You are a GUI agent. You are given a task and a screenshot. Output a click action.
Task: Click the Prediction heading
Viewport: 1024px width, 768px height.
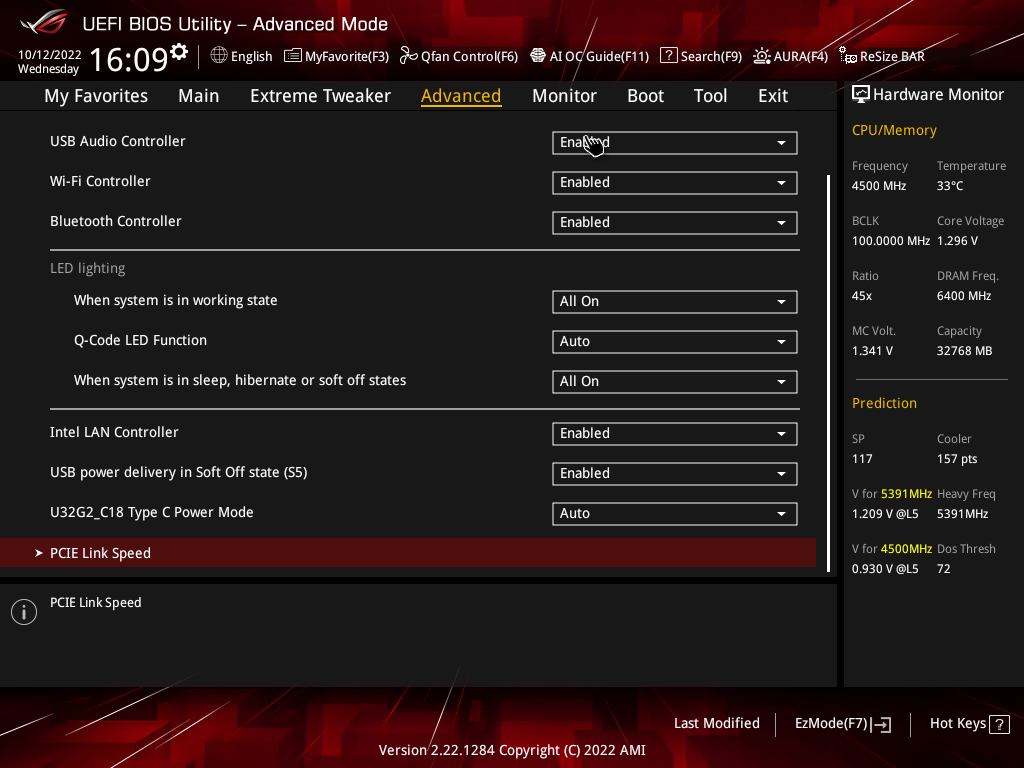click(884, 403)
